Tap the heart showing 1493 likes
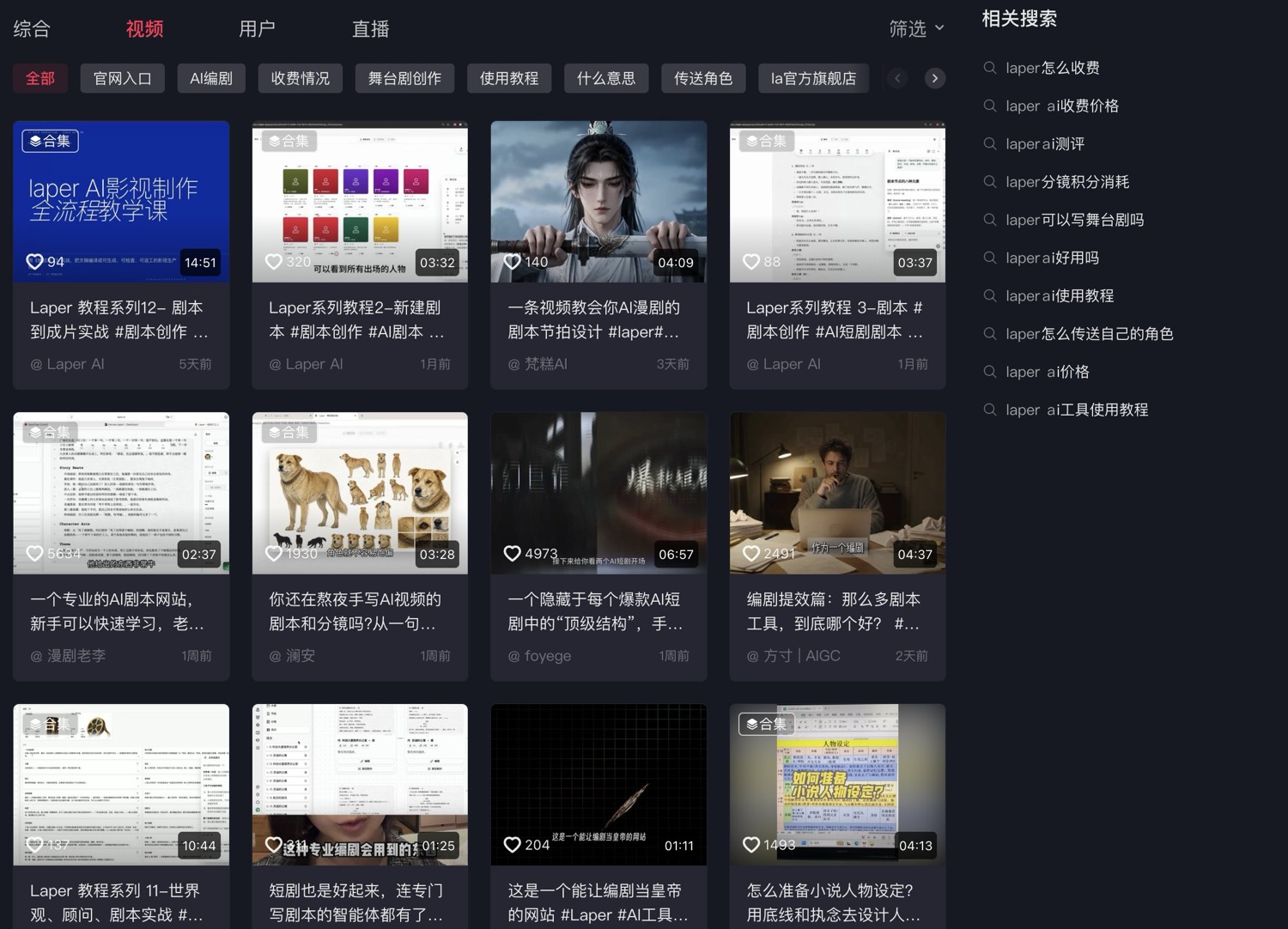This screenshot has height=929, width=1288. [x=751, y=845]
